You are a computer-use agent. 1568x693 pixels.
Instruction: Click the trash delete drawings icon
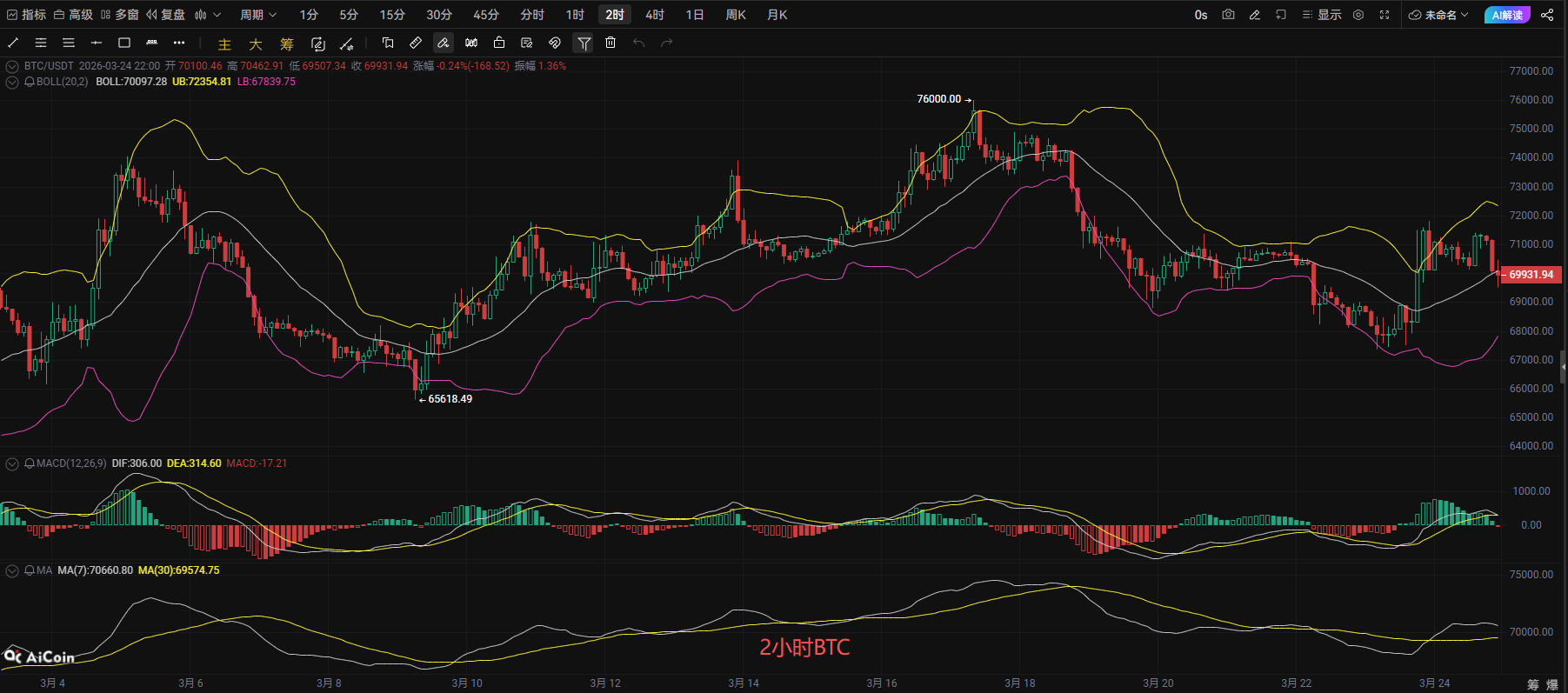point(611,43)
